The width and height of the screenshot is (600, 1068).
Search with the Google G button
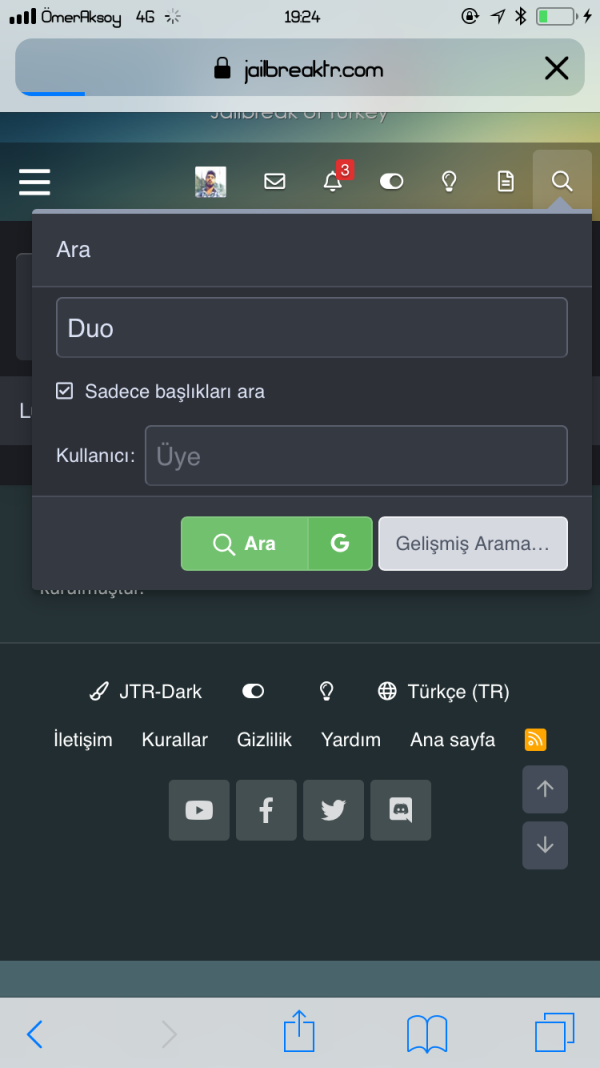(x=340, y=544)
